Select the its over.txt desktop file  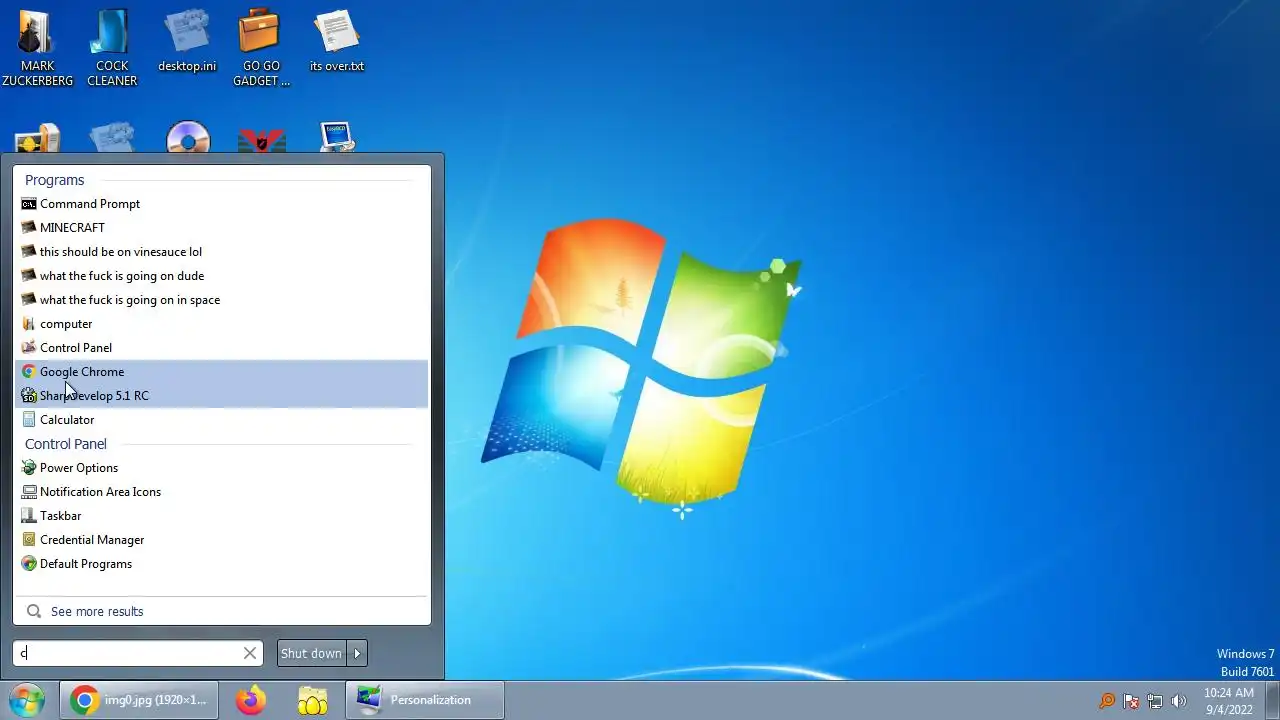[337, 40]
